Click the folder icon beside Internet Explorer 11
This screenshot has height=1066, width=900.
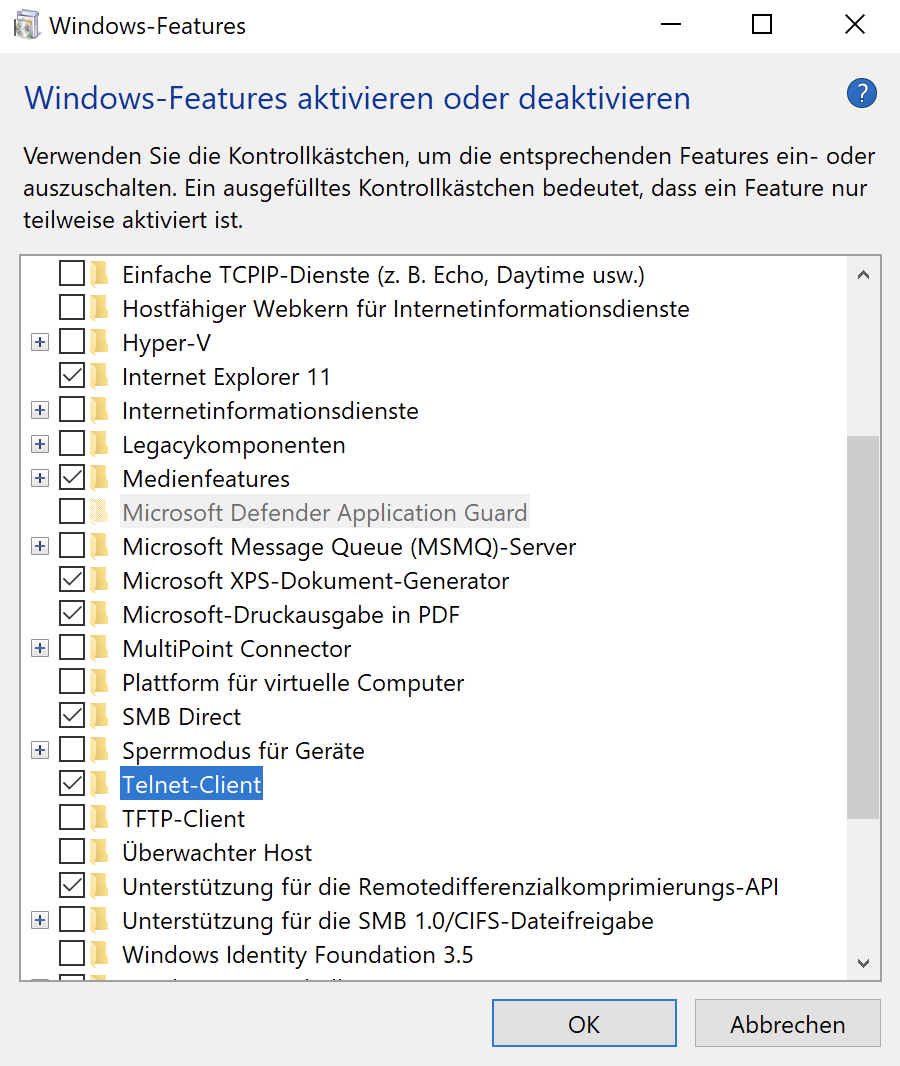pyautogui.click(x=100, y=376)
